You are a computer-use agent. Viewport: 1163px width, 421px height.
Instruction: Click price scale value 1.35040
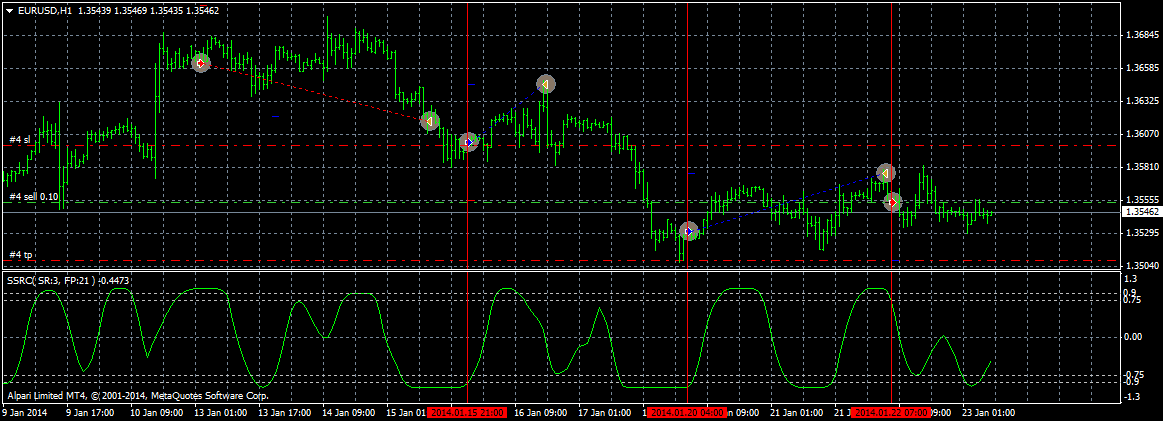(1143, 265)
